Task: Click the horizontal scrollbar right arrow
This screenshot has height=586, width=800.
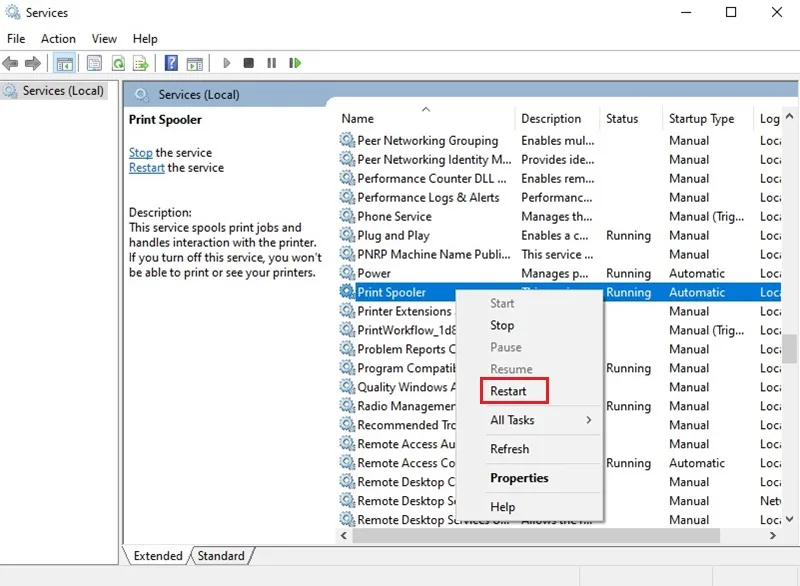Action: [x=772, y=536]
